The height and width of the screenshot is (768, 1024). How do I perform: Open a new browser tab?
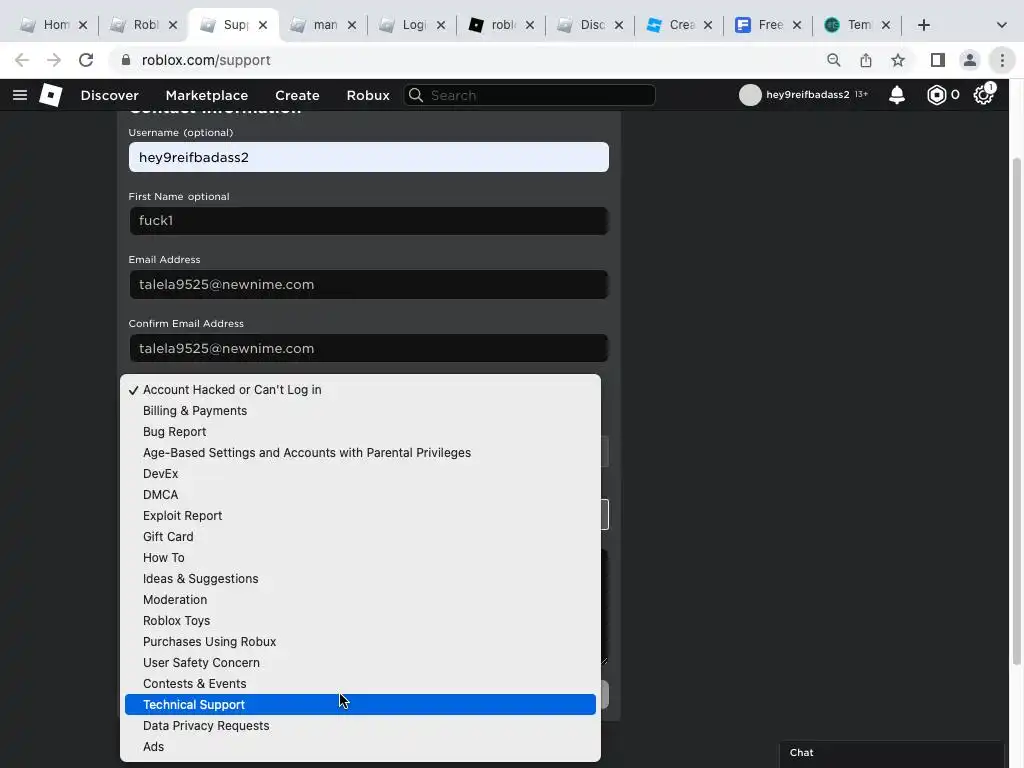pyautogui.click(x=923, y=25)
